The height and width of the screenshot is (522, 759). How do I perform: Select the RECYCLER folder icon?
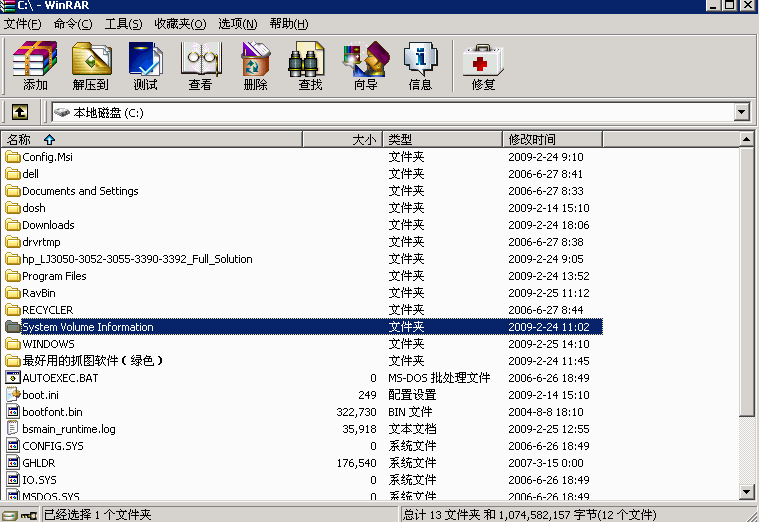coord(13,310)
